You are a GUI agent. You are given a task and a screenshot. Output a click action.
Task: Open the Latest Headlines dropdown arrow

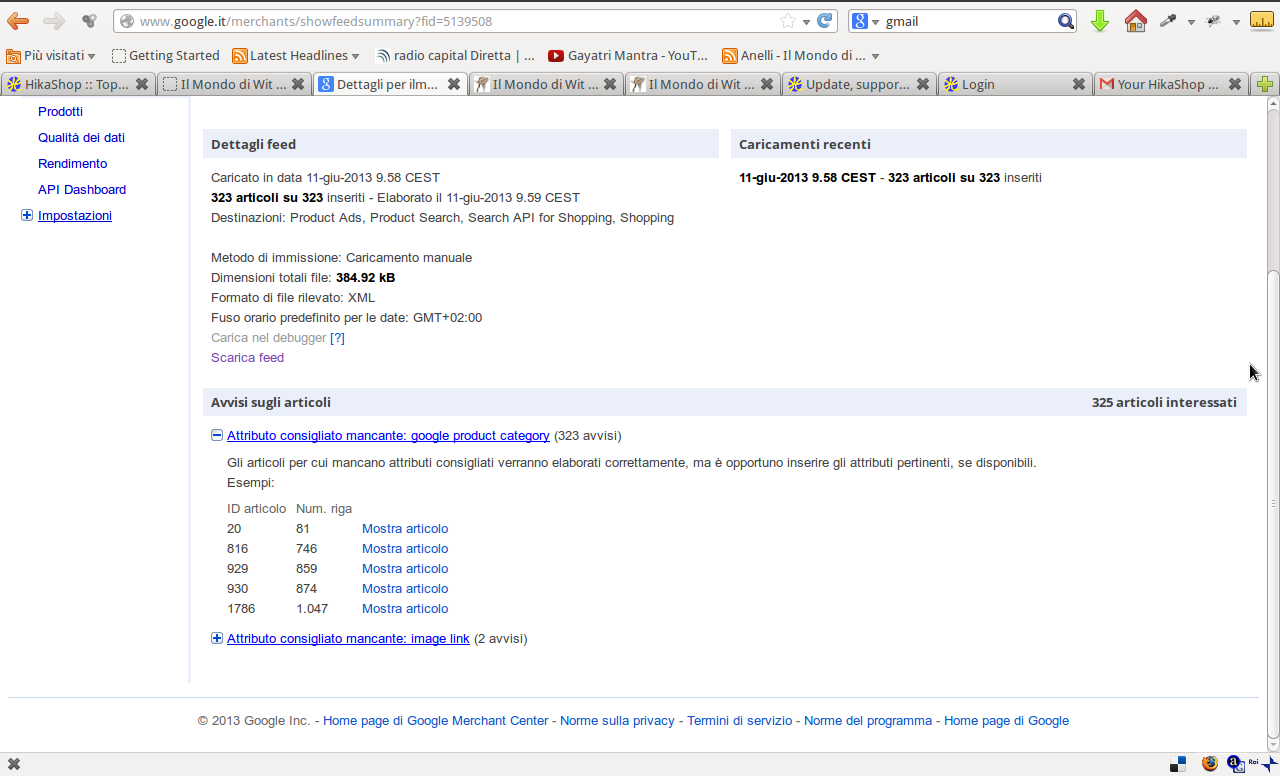(x=355, y=56)
